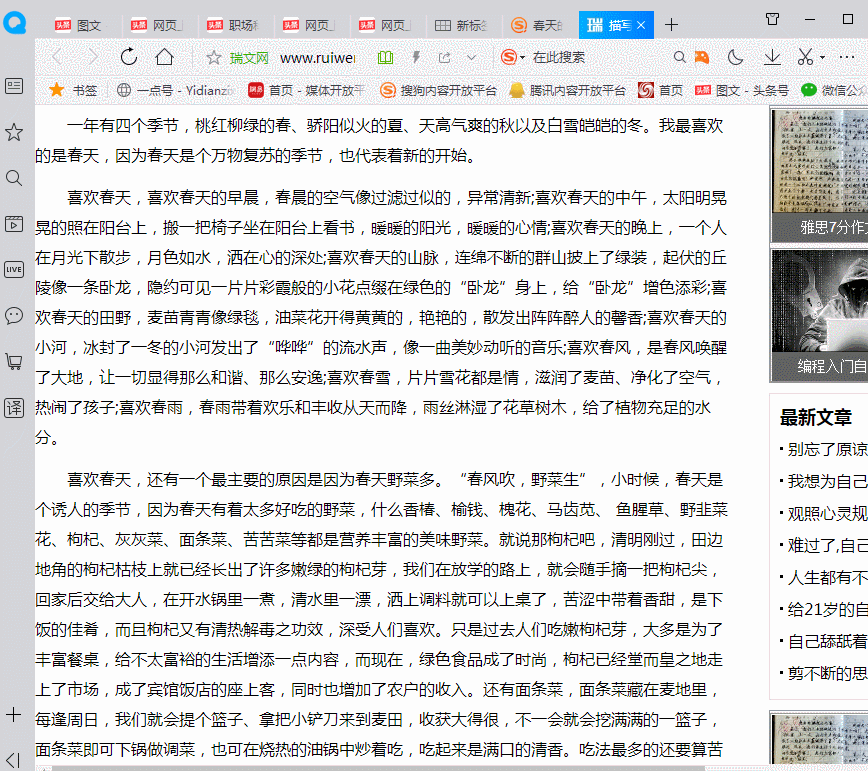Reload the current page
Screen dimensions: 868x771
(x=128, y=57)
